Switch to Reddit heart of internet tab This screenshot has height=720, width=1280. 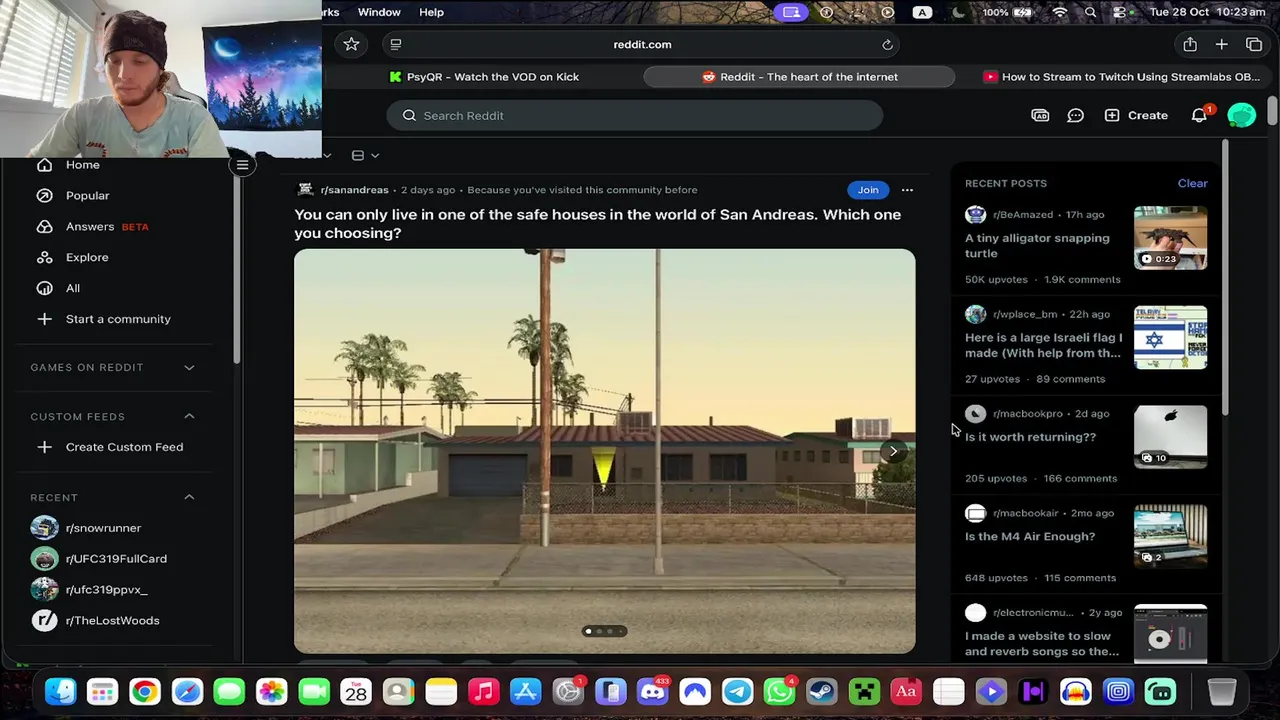point(799,77)
